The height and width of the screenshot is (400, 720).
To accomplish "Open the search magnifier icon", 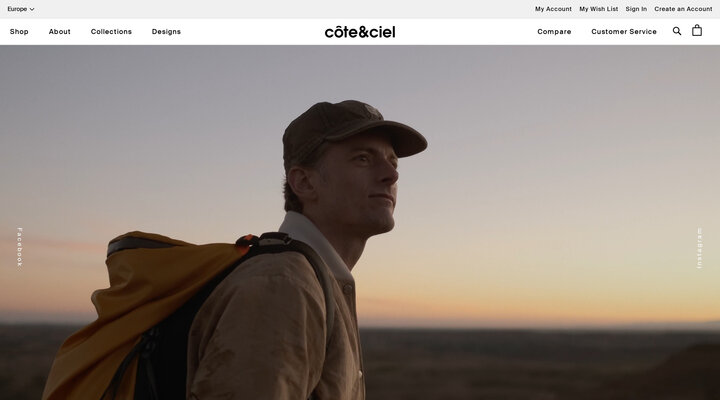I will point(677,31).
